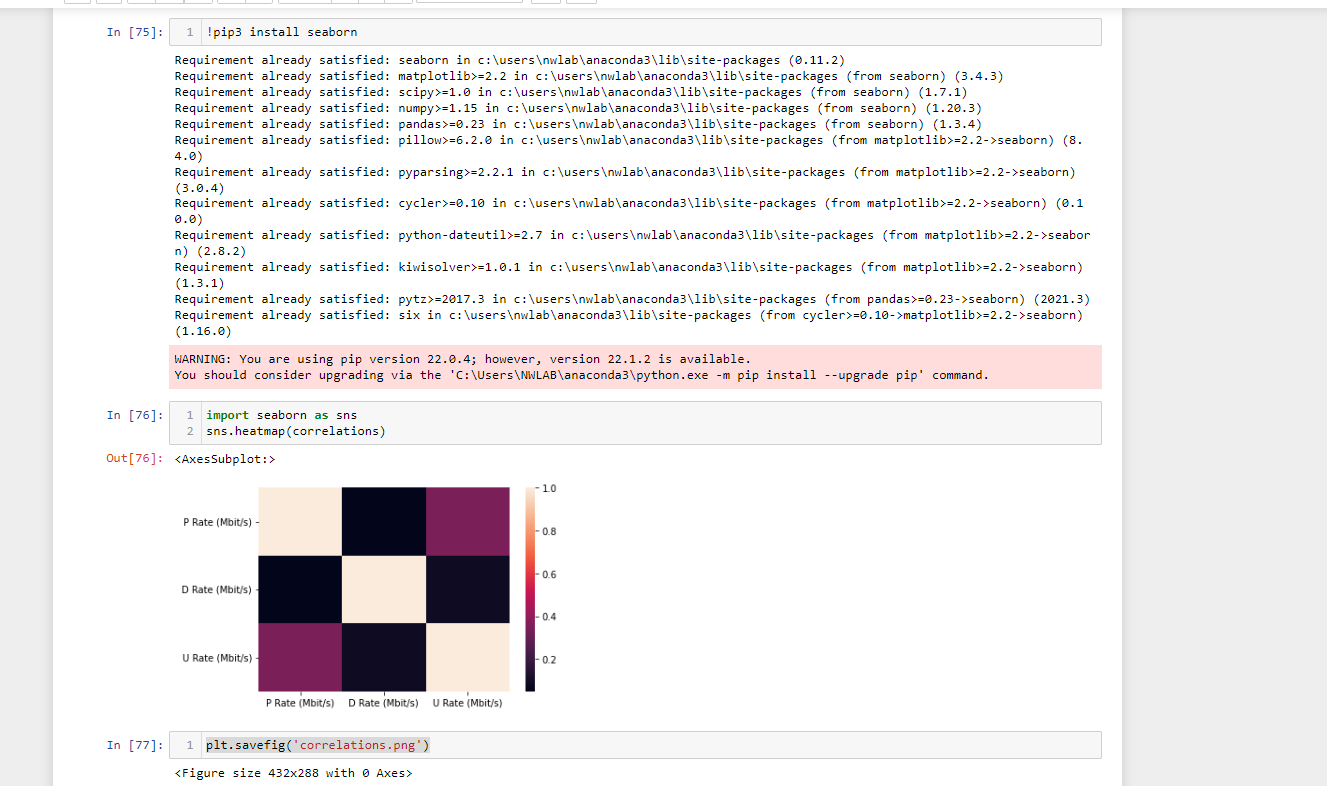1327x786 pixels.
Task: Click the colorbar 0.2 tick label
Action: [549, 660]
